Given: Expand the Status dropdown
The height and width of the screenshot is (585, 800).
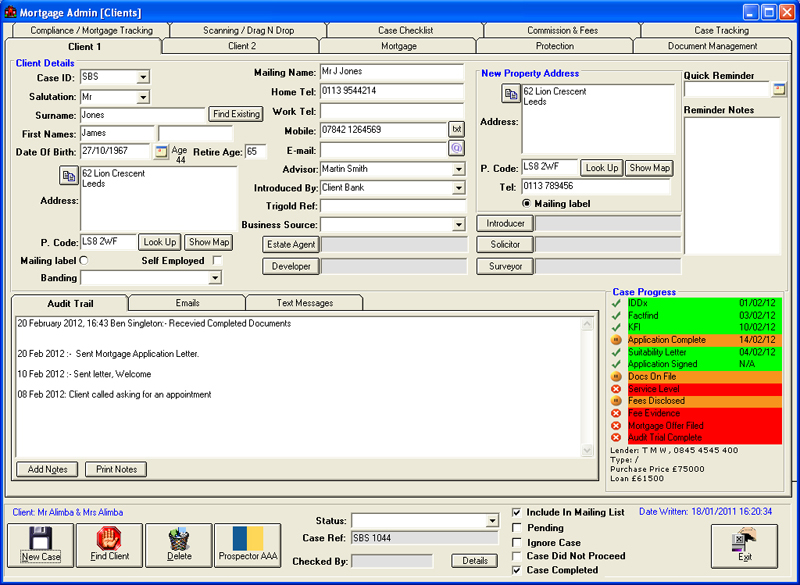Looking at the screenshot, I should click(492, 521).
